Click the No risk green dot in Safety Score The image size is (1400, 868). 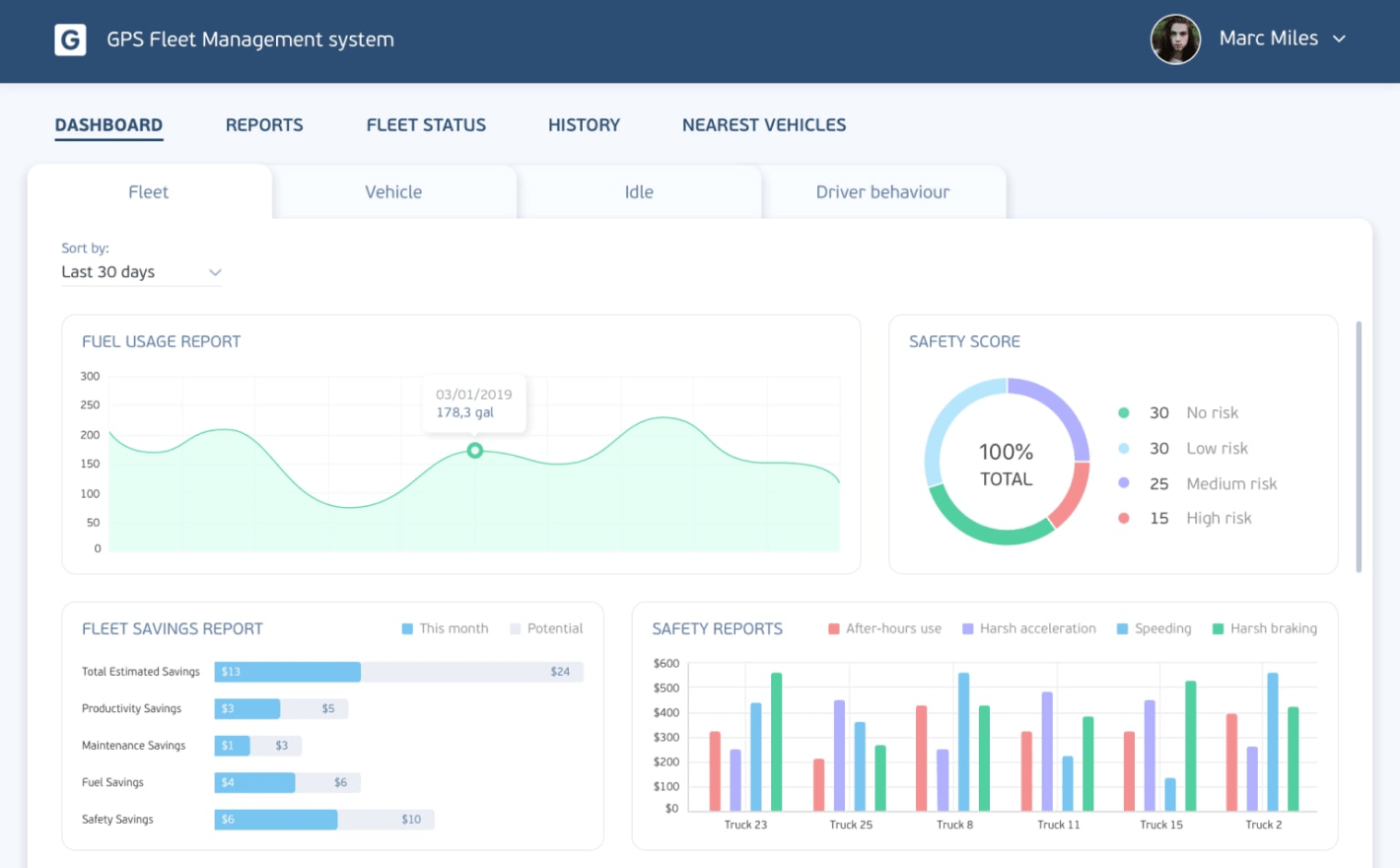point(1124,412)
